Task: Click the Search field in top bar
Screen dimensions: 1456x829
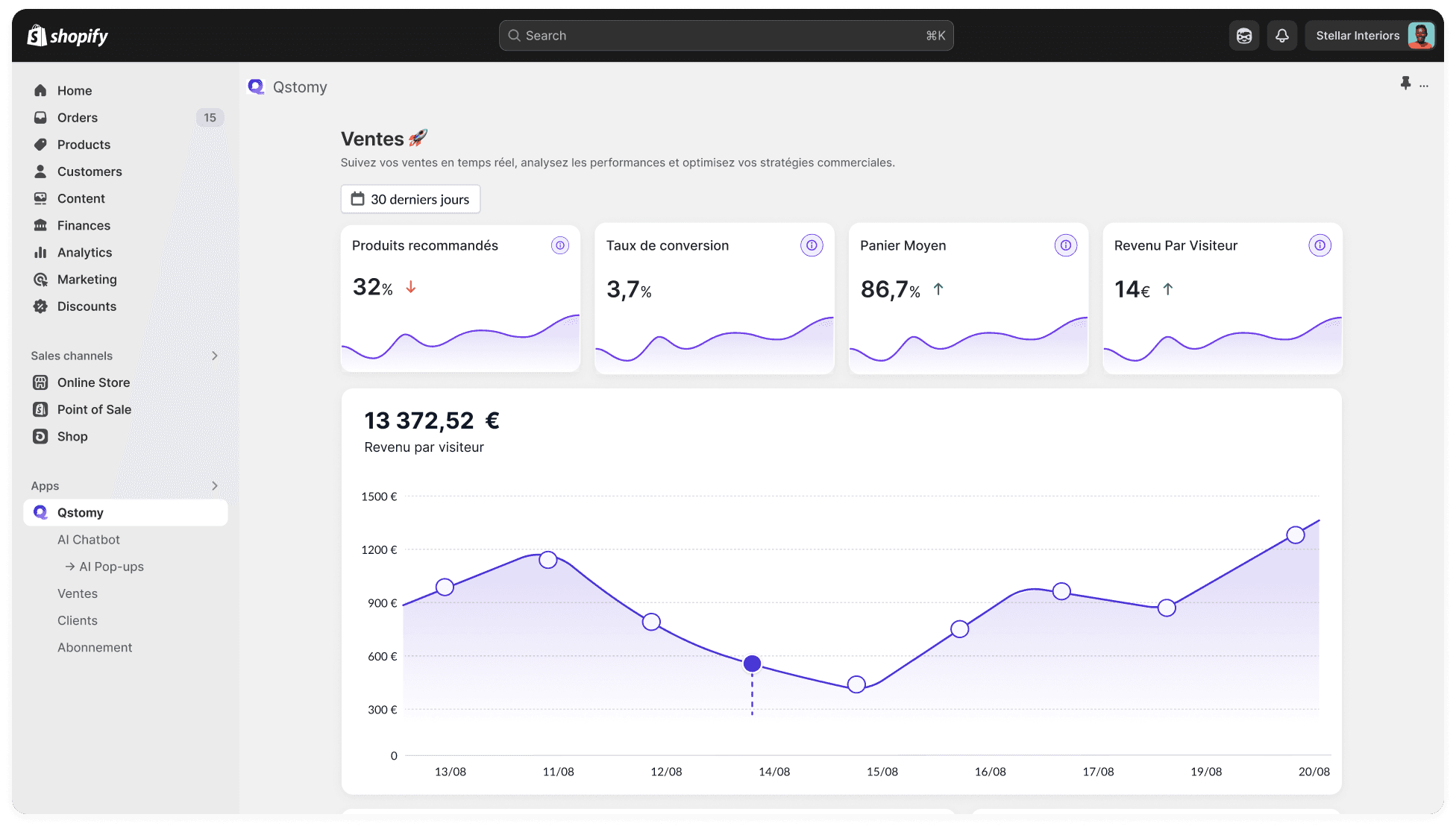Action: point(725,36)
